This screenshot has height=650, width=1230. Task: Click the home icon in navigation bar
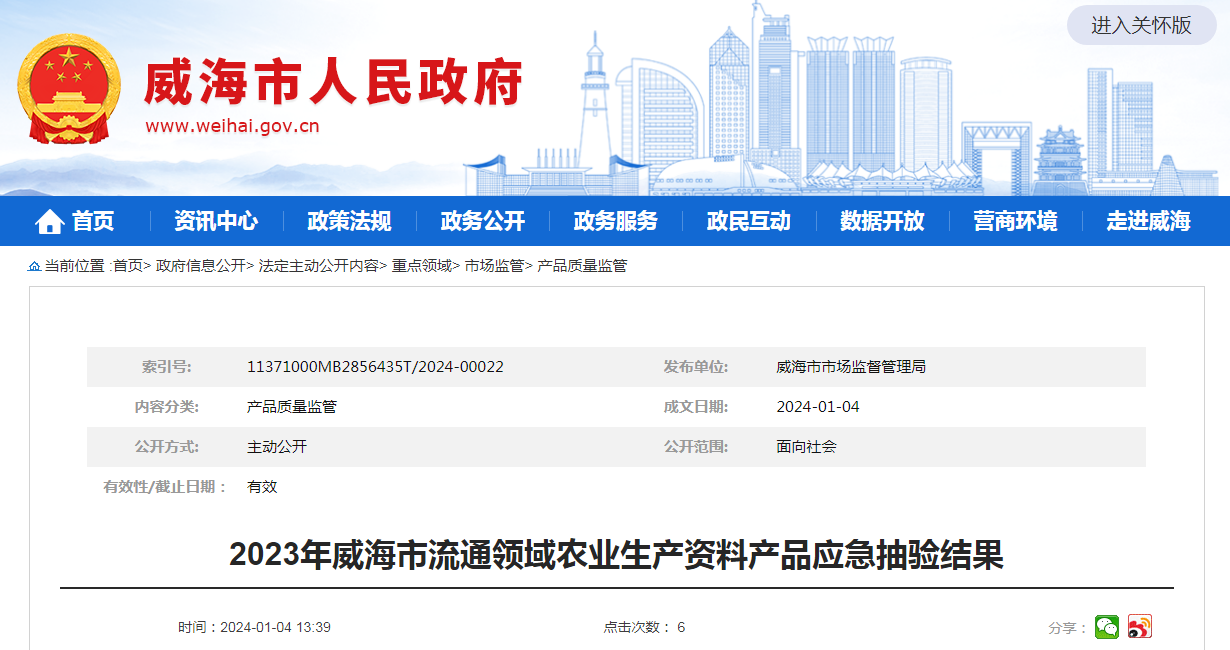[x=50, y=222]
